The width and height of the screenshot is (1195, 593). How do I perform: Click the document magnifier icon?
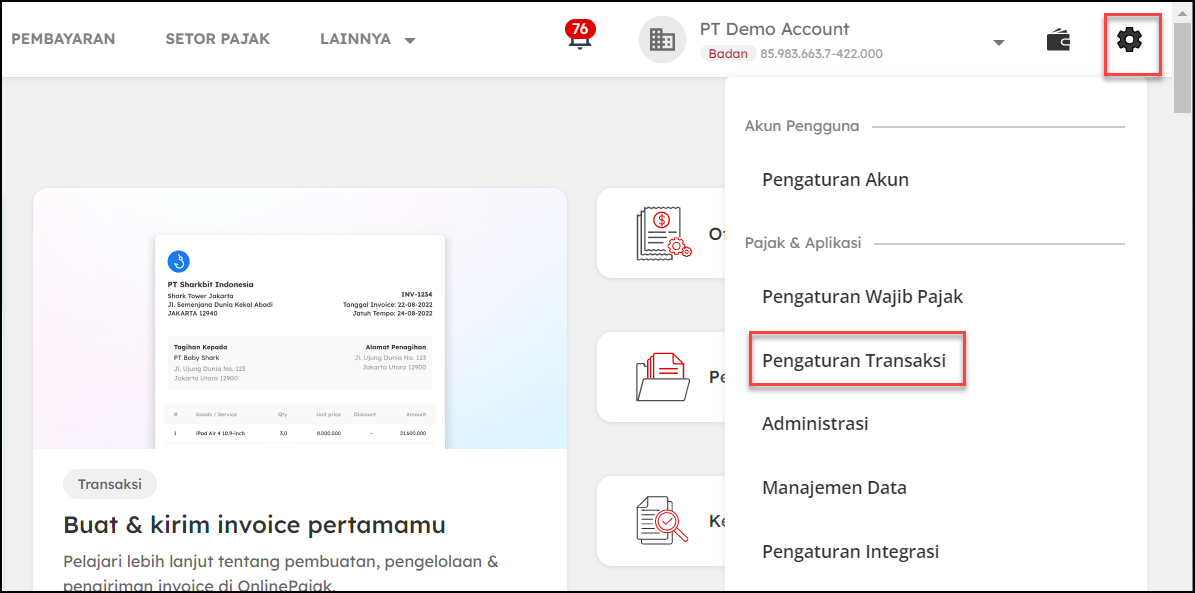click(x=663, y=521)
